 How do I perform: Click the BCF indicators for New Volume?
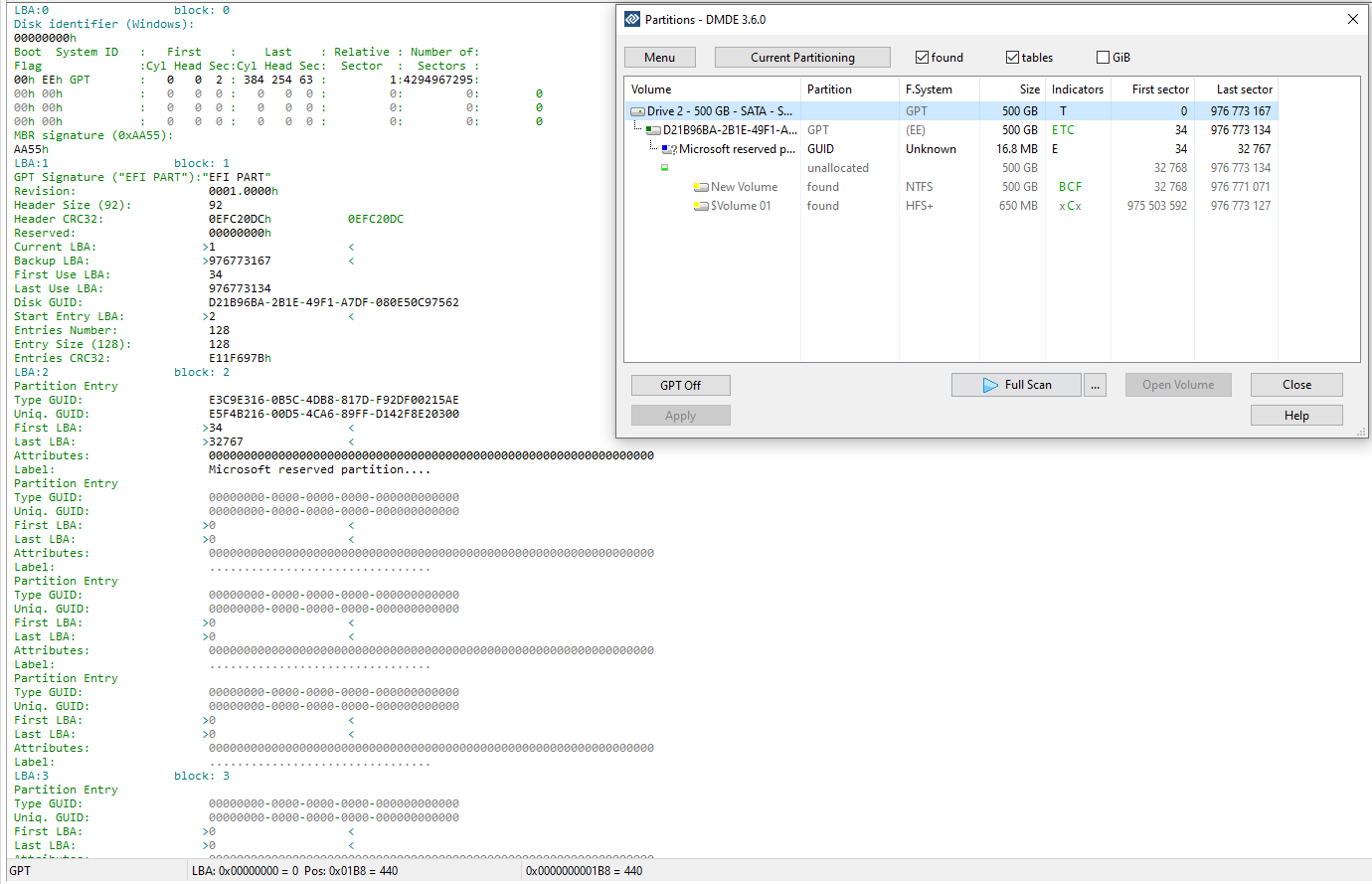(x=1070, y=187)
